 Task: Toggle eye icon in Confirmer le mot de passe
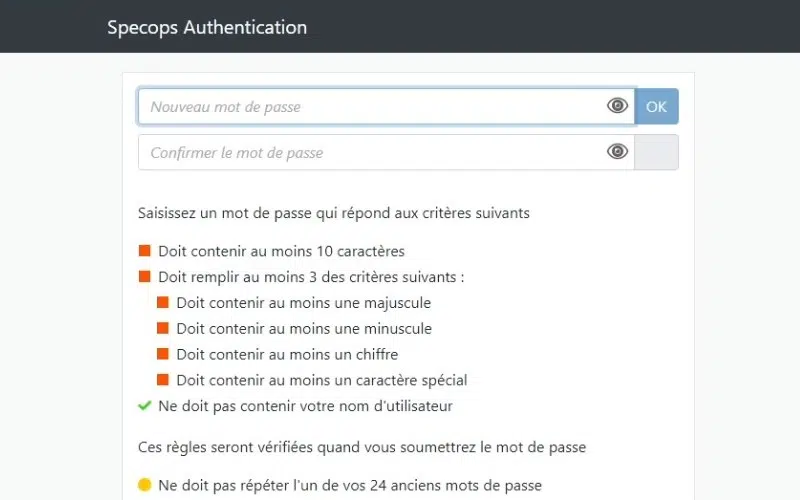pyautogui.click(x=617, y=152)
